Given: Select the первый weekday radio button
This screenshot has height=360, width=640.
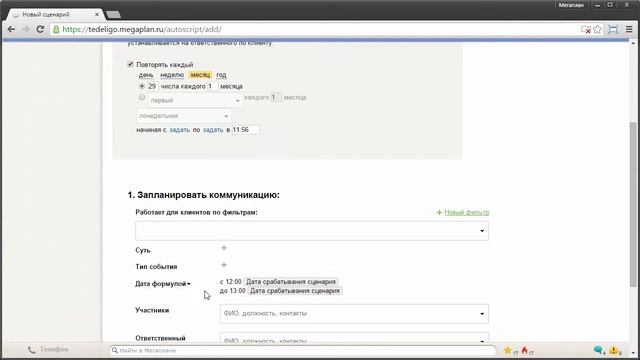Looking at the screenshot, I should [142, 97].
